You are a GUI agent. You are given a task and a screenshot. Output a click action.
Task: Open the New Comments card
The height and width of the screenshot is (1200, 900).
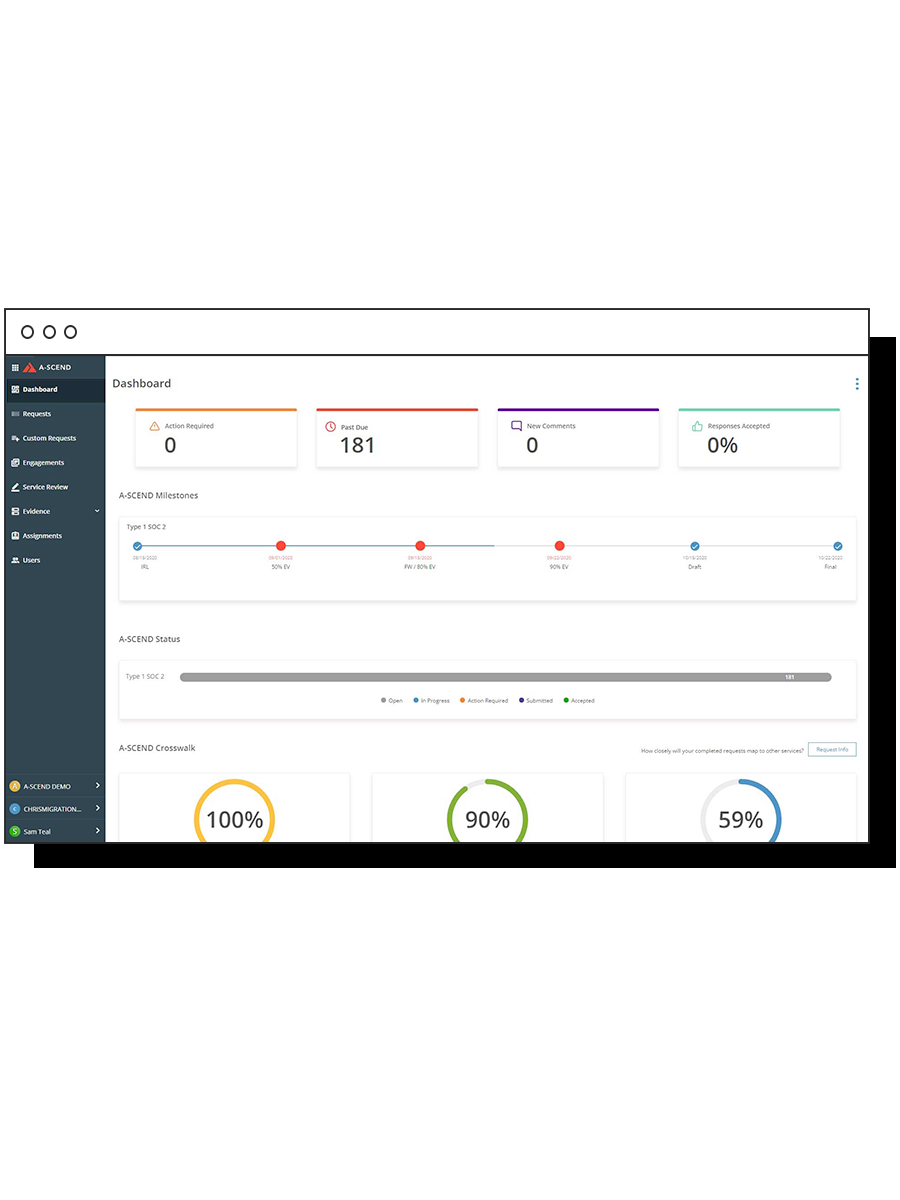[x=578, y=437]
